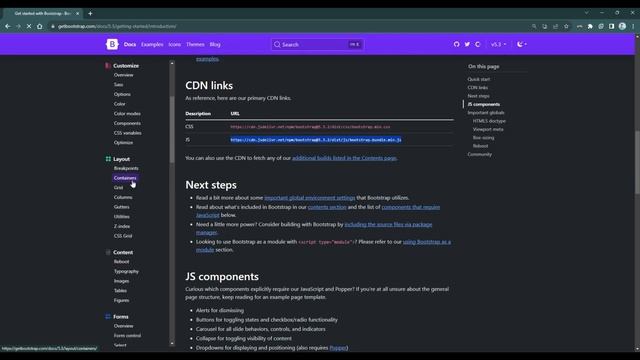Jump to CDN links in page outline
The image size is (640, 360).
478,87
